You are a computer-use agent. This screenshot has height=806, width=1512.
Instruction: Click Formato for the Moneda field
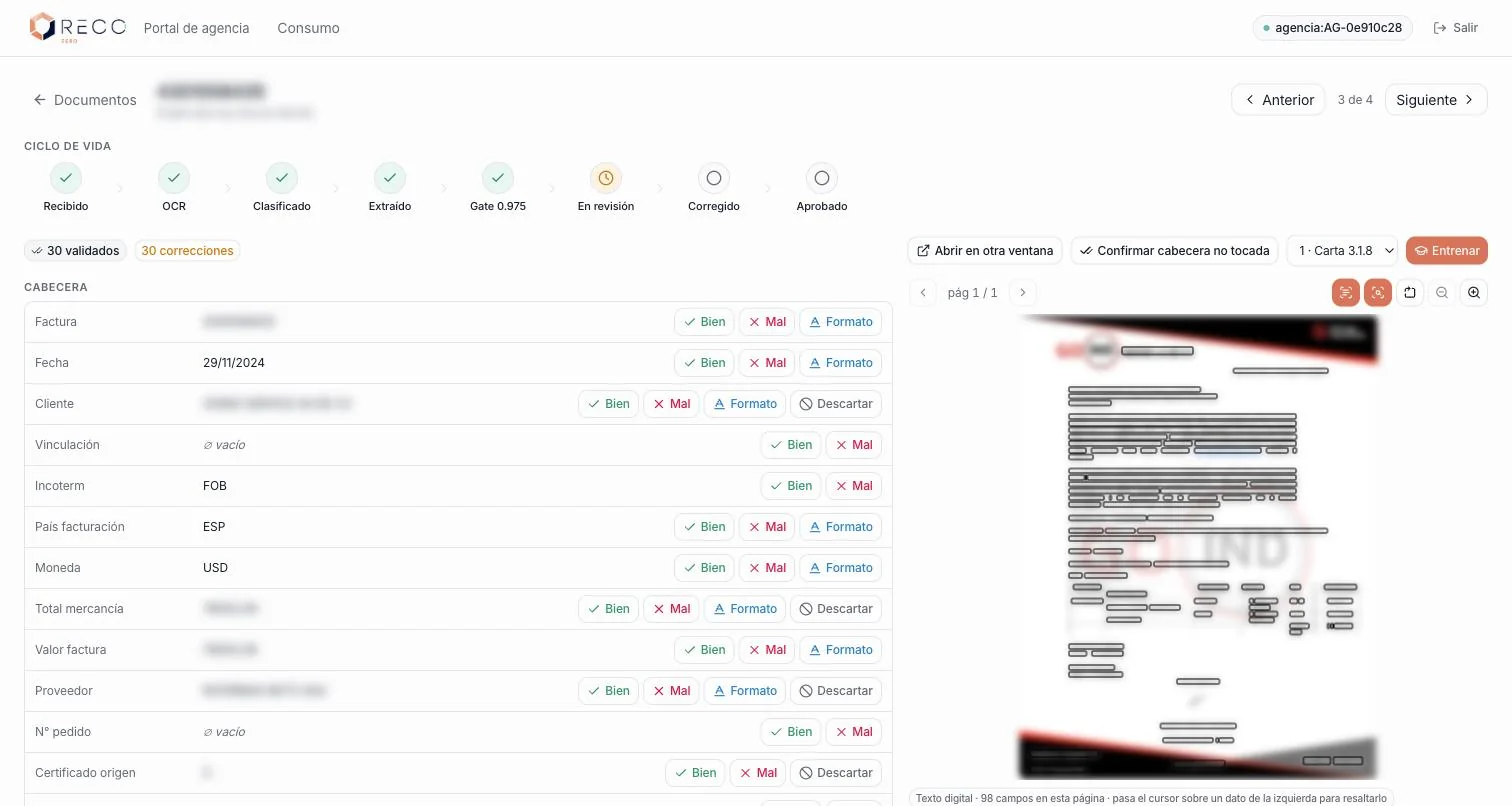click(840, 568)
